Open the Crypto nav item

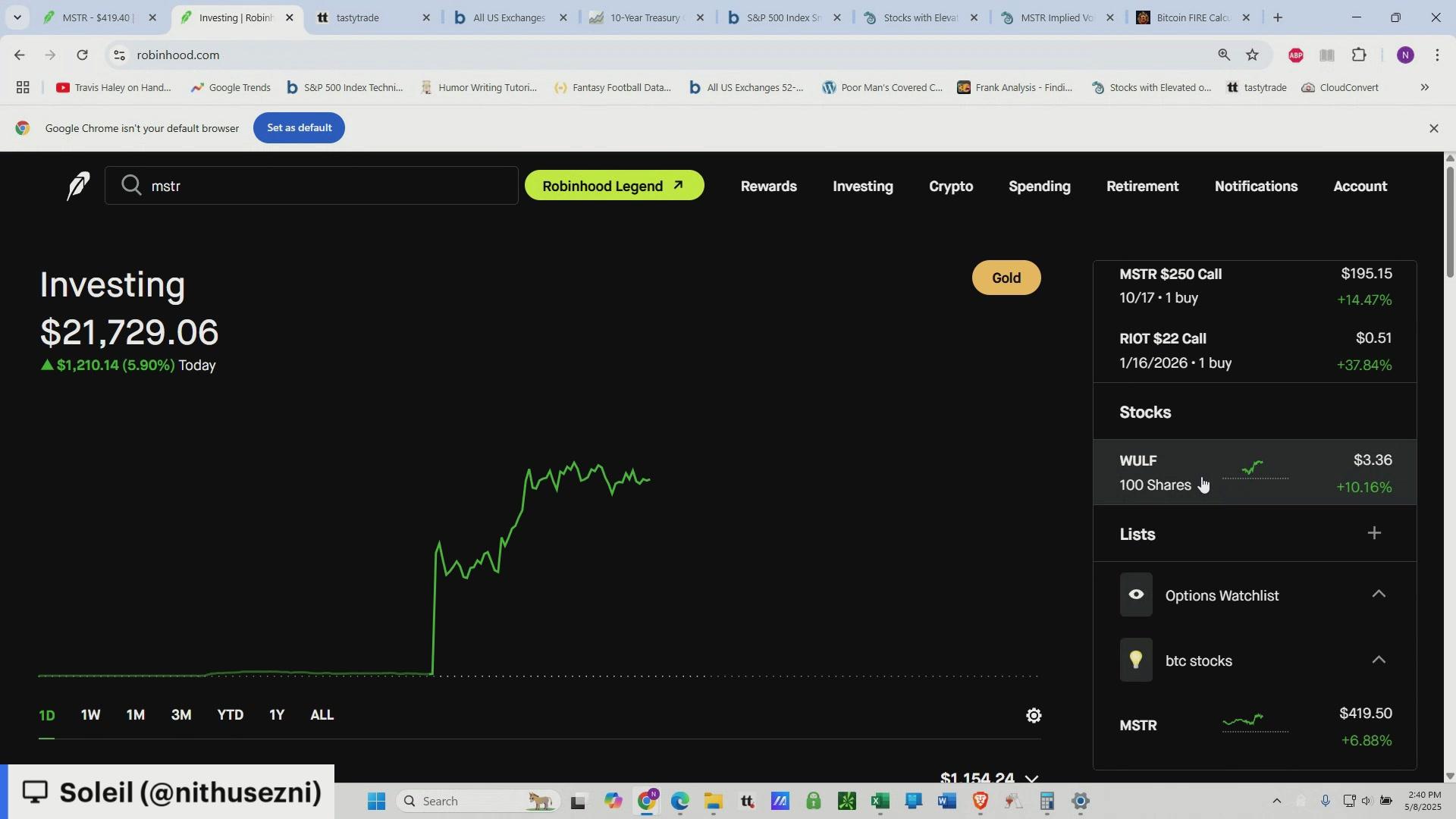pos(951,187)
